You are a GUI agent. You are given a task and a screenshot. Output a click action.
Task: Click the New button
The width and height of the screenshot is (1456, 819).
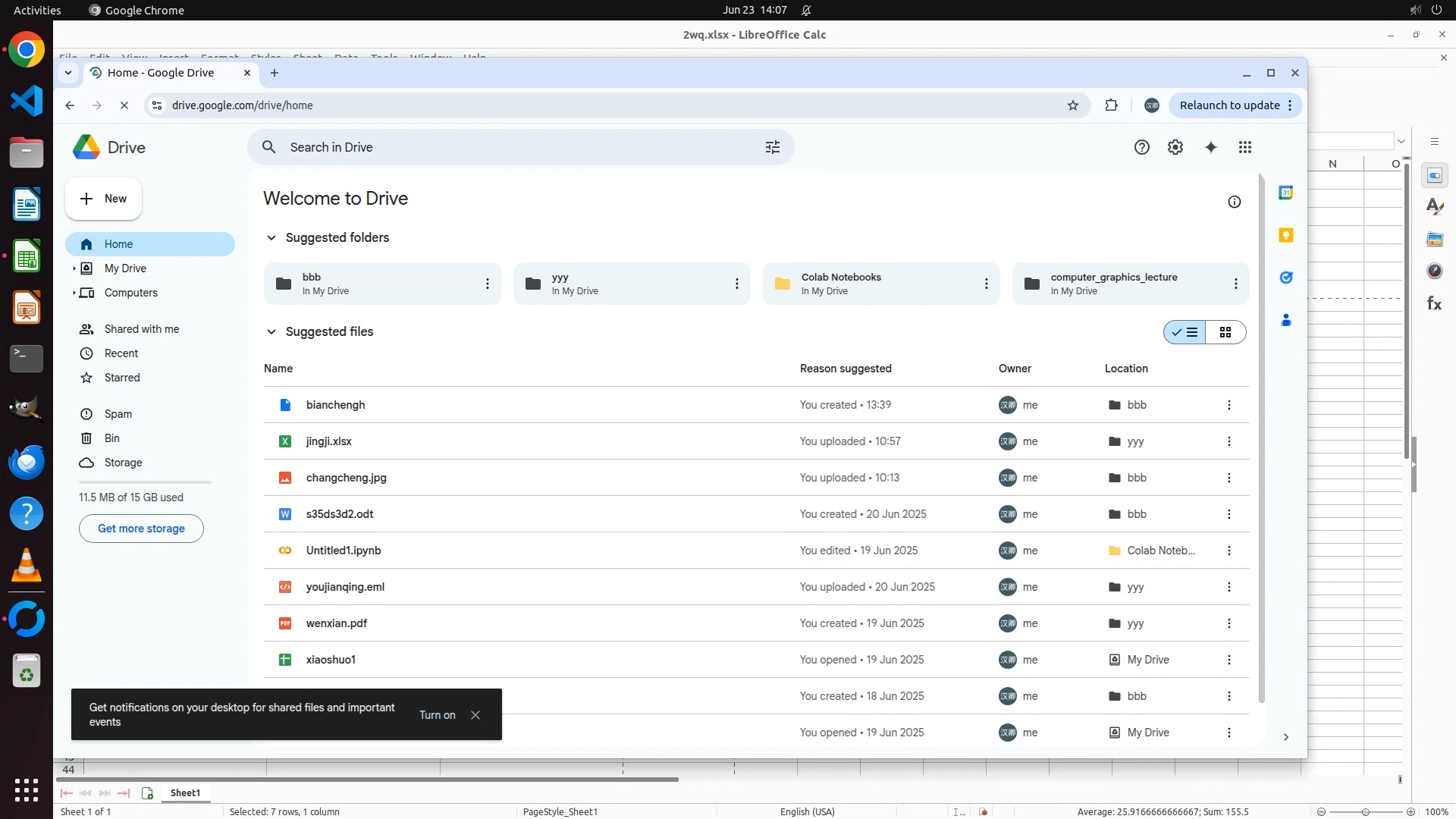(x=103, y=199)
